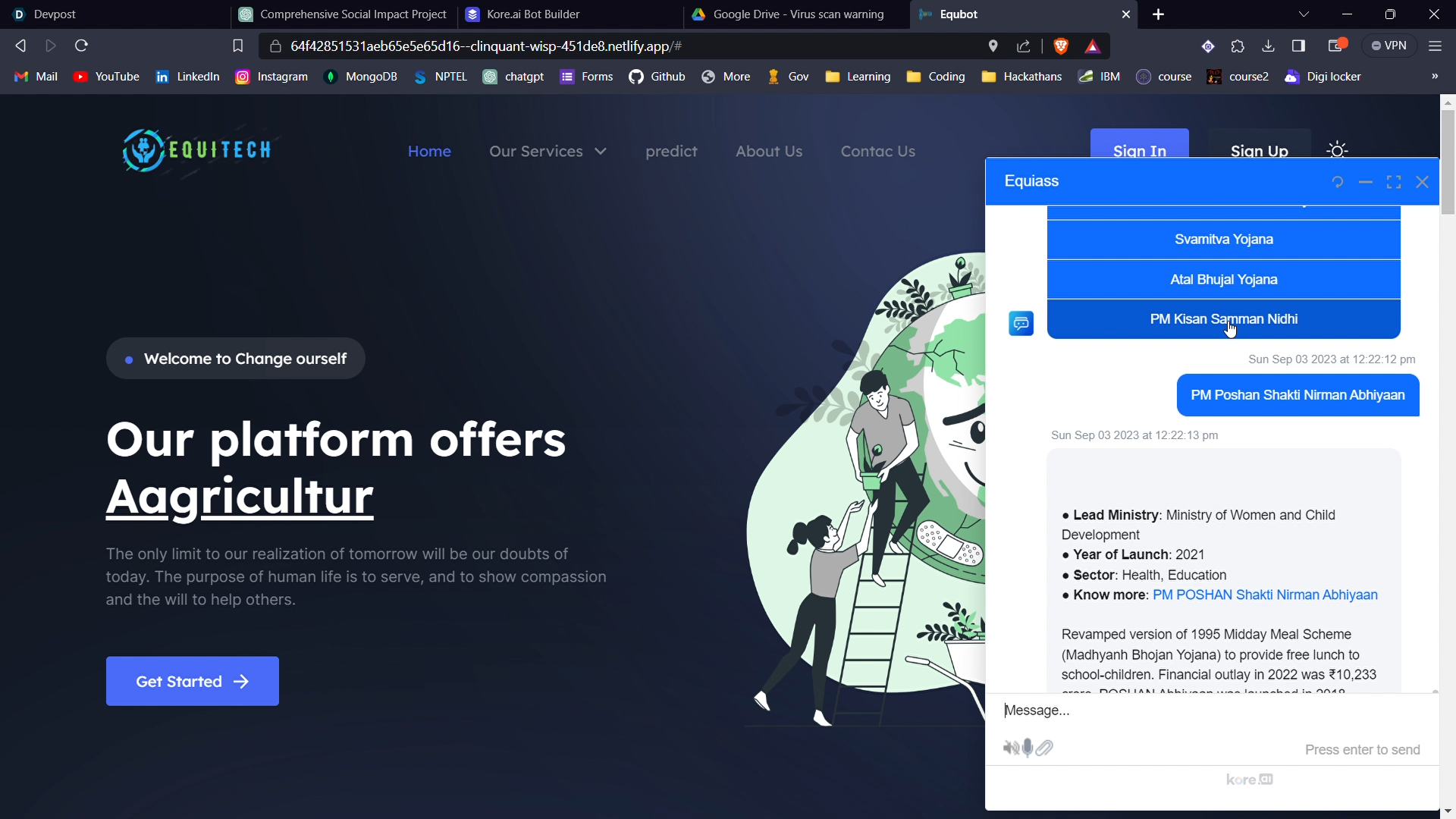Click the Get Started button
The image size is (1456, 819).
(x=193, y=681)
